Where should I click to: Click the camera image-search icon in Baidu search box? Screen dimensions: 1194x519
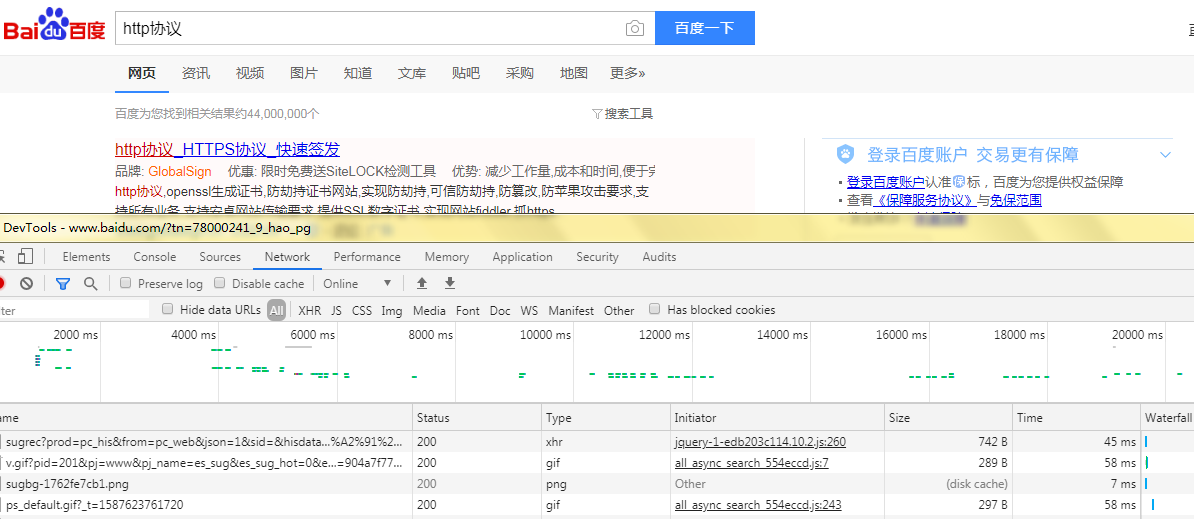tap(634, 29)
